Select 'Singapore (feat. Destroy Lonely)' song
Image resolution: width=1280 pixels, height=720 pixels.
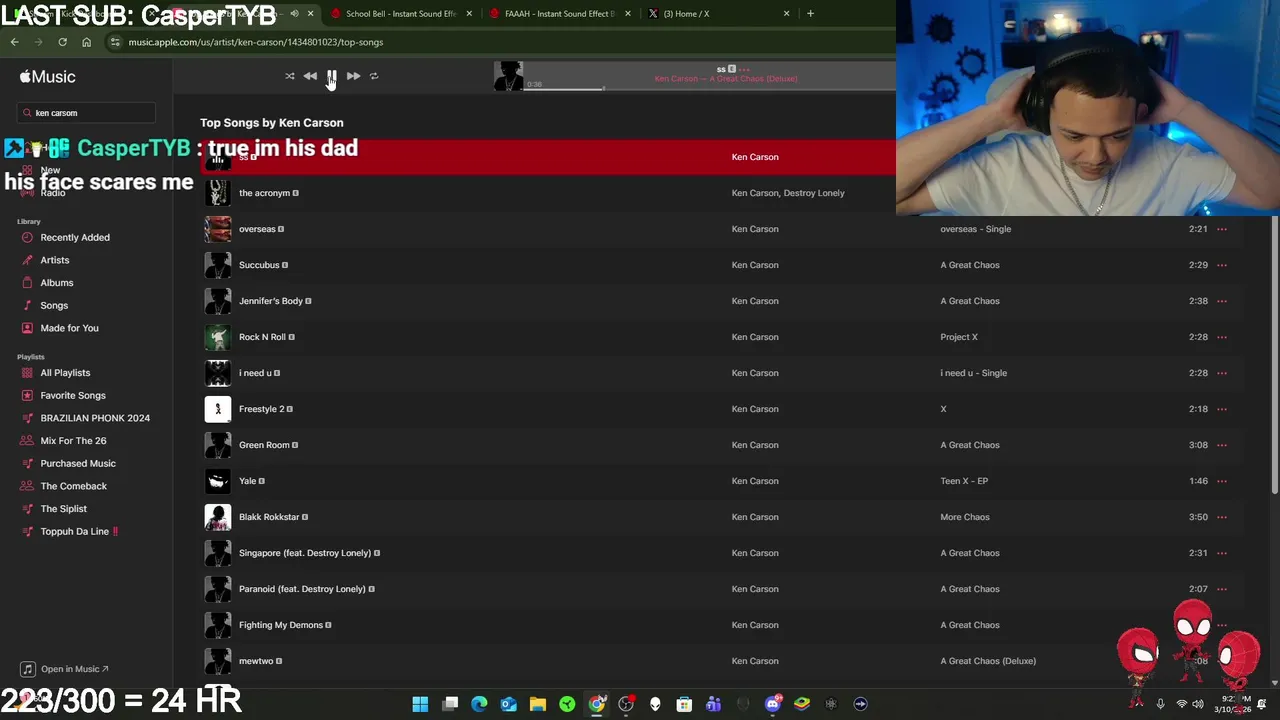click(305, 553)
